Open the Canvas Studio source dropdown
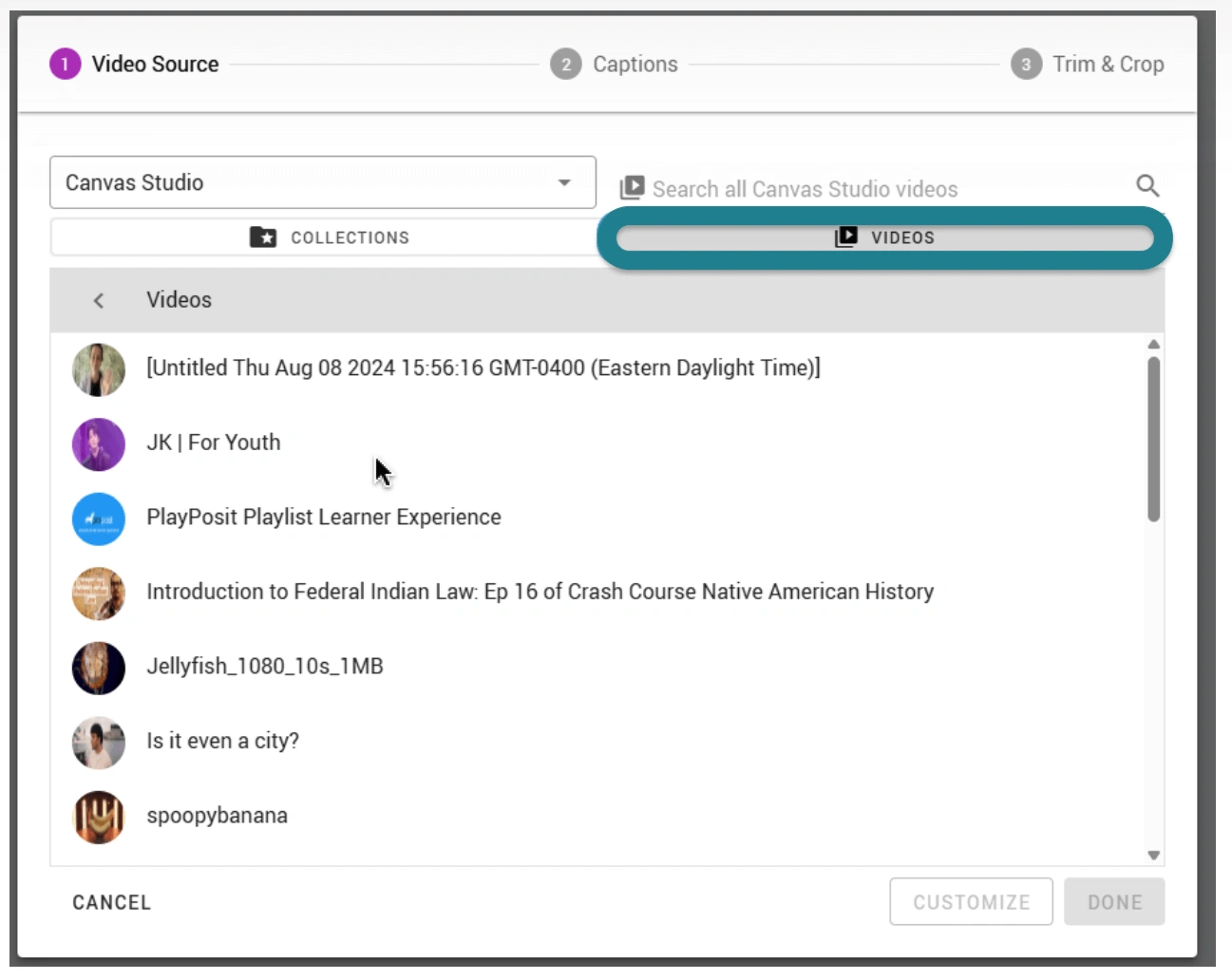Screen dimensions: 1232x980 (322, 182)
